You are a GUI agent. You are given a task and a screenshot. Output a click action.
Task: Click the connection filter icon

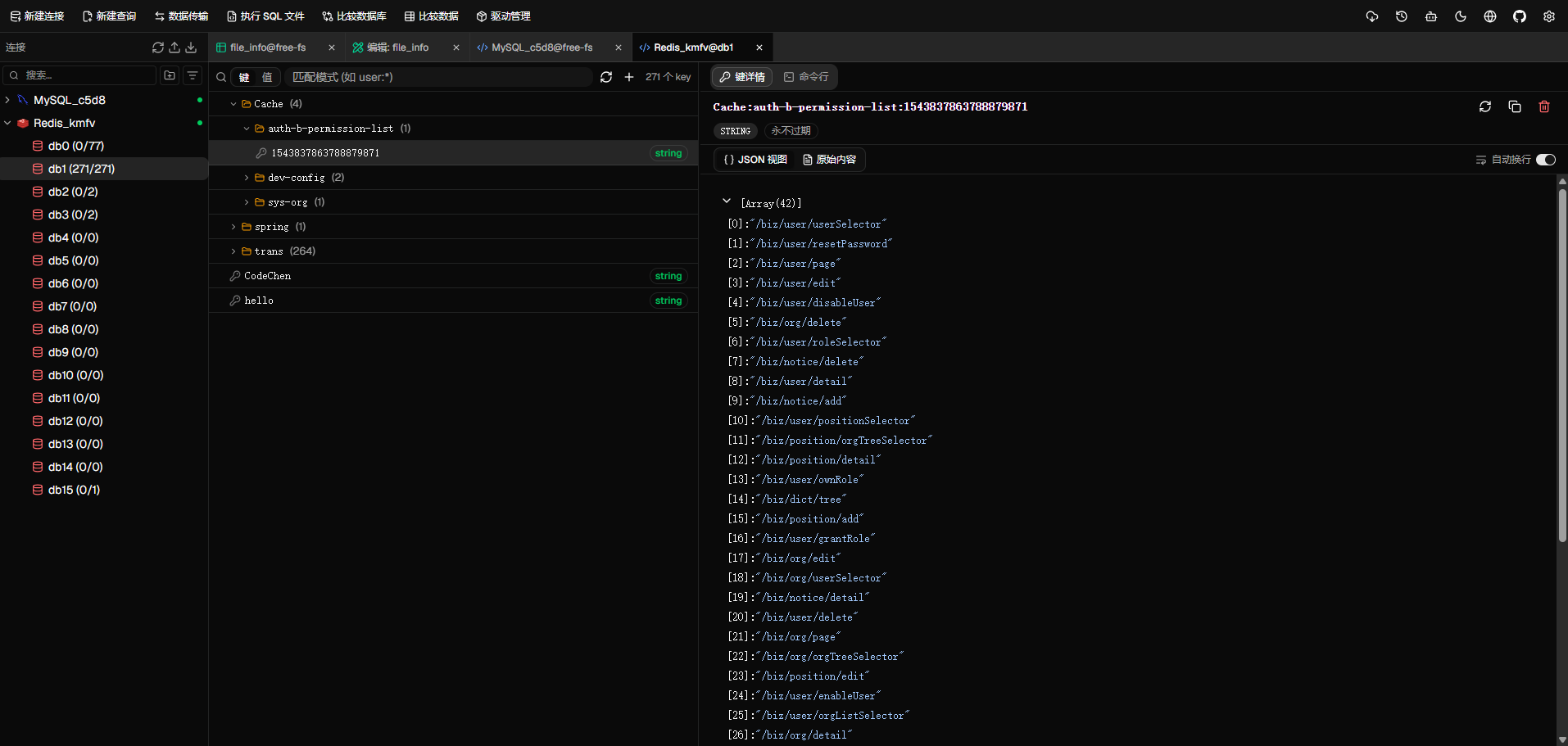click(193, 75)
